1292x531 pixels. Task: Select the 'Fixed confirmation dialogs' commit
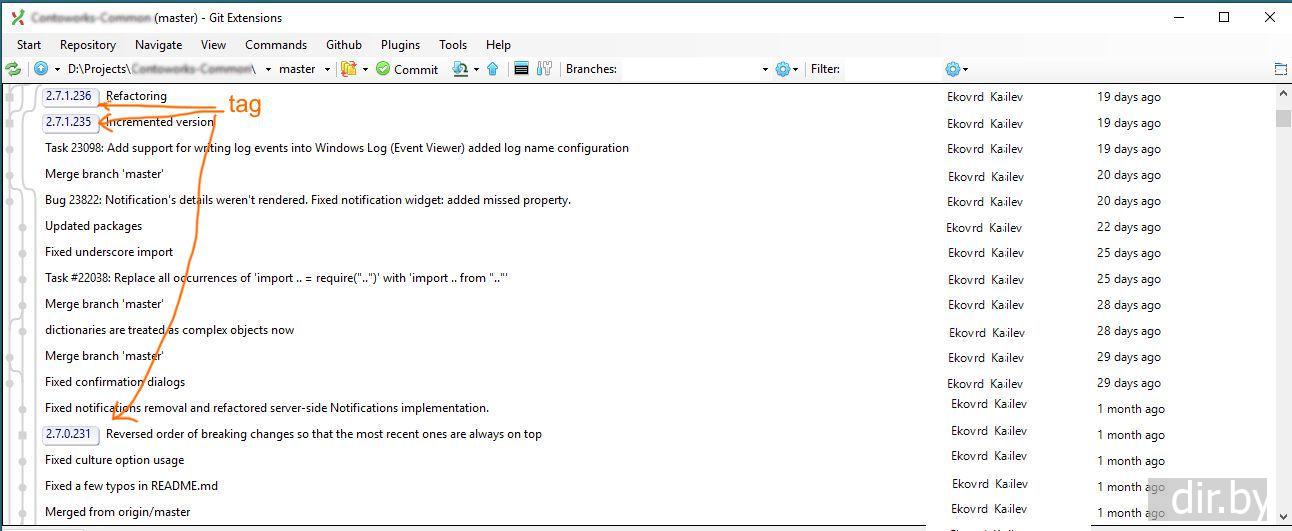coord(115,382)
